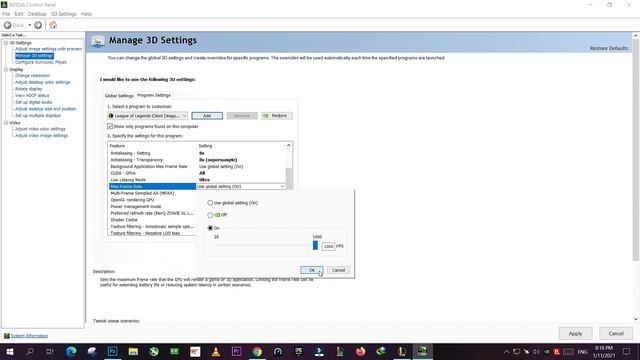The width and height of the screenshot is (640, 360).
Task: Select Power management mode row
Action: pos(153,207)
